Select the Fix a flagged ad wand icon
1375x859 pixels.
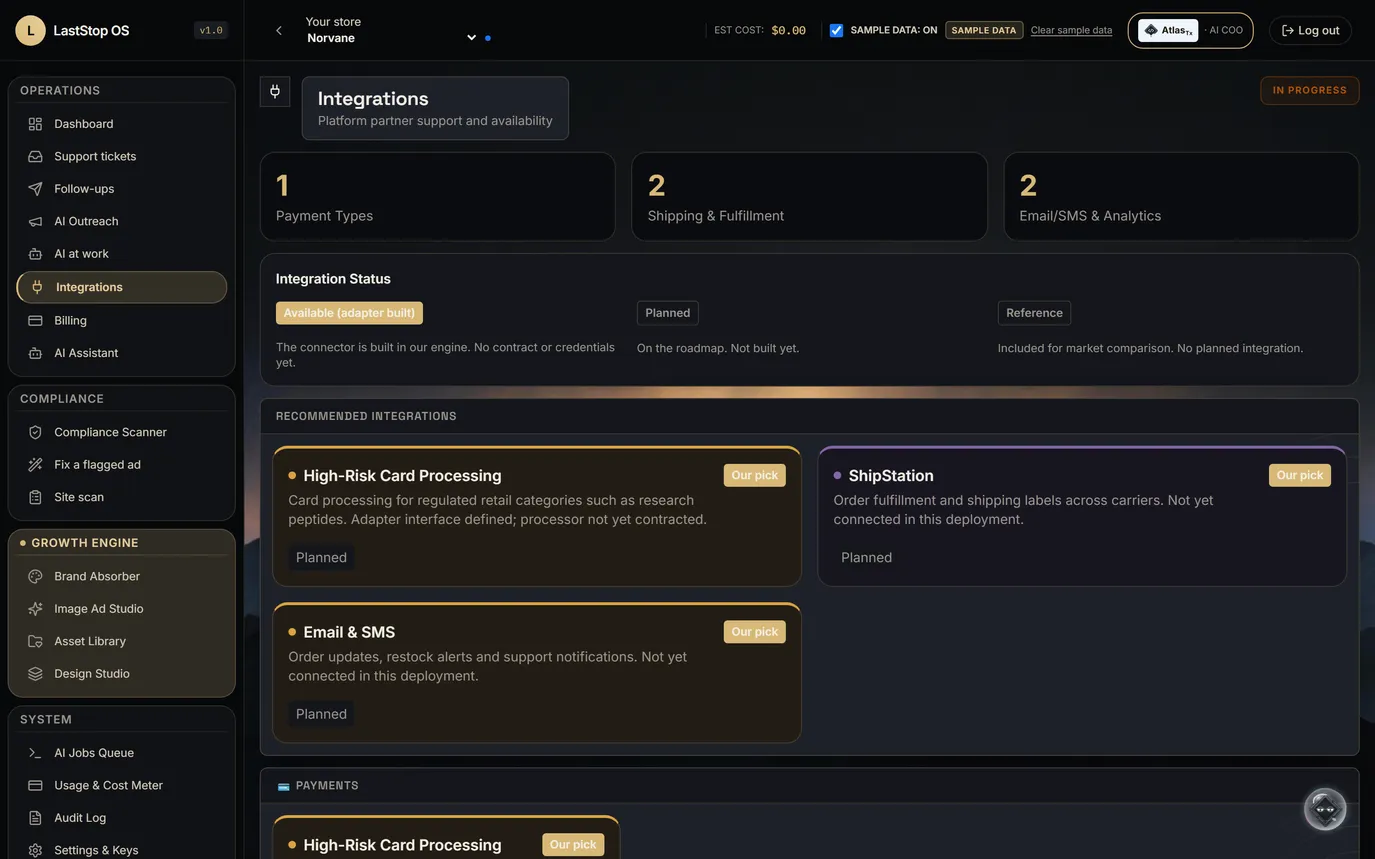coord(35,464)
